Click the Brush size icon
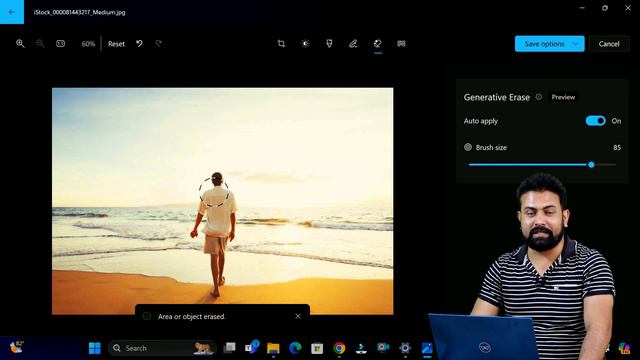The height and width of the screenshot is (360, 640). pyautogui.click(x=468, y=147)
